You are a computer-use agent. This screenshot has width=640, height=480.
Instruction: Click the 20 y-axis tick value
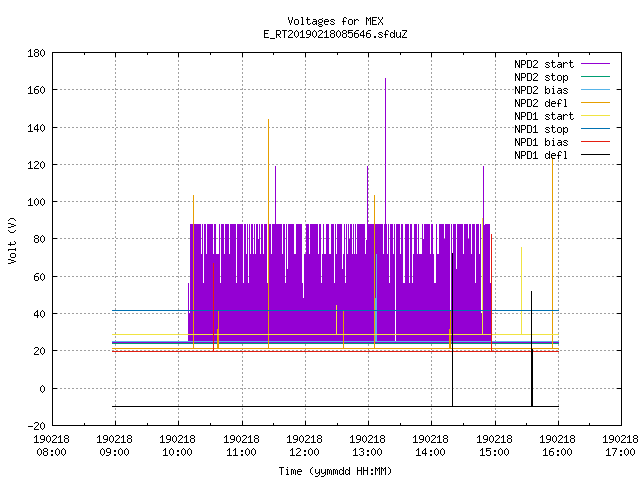39,351
